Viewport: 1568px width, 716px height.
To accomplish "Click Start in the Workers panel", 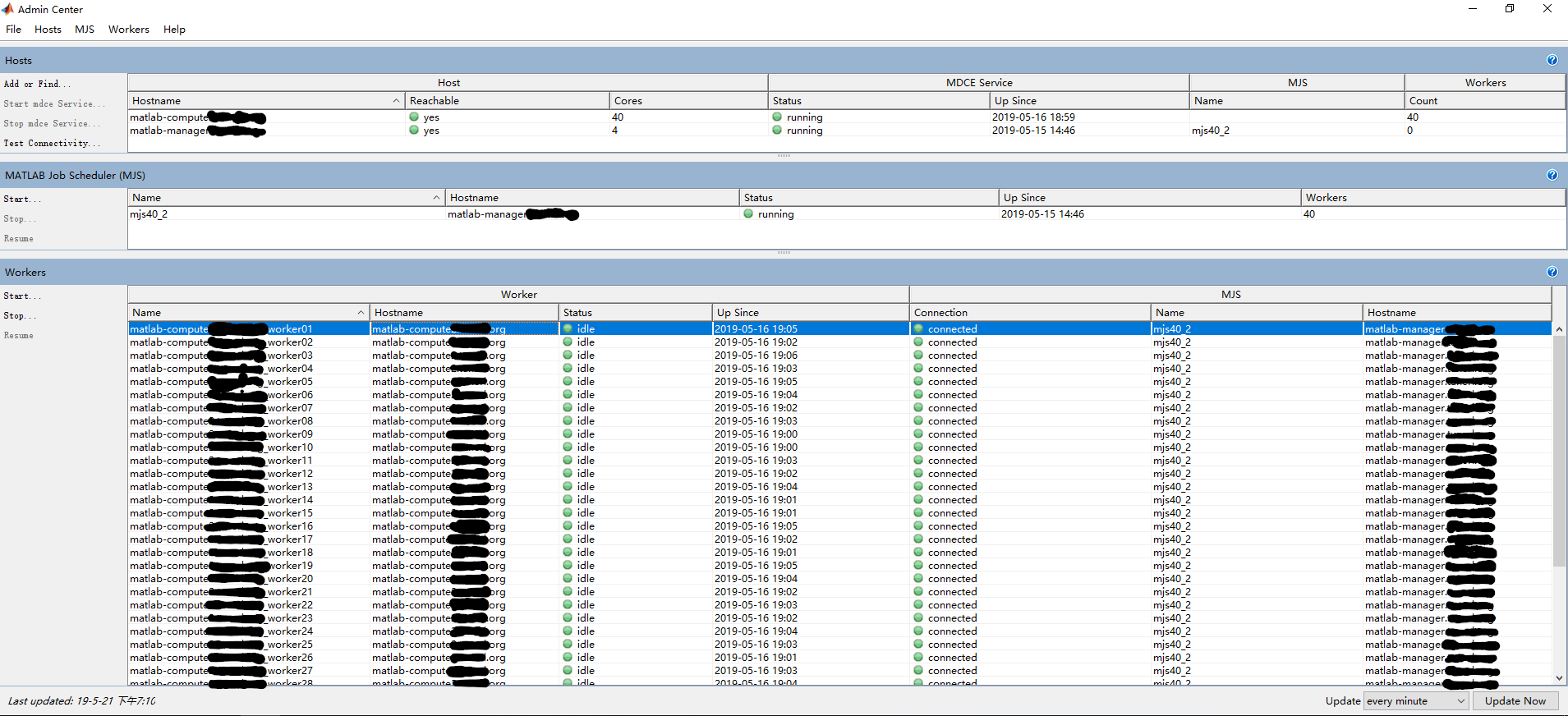I will (x=21, y=296).
